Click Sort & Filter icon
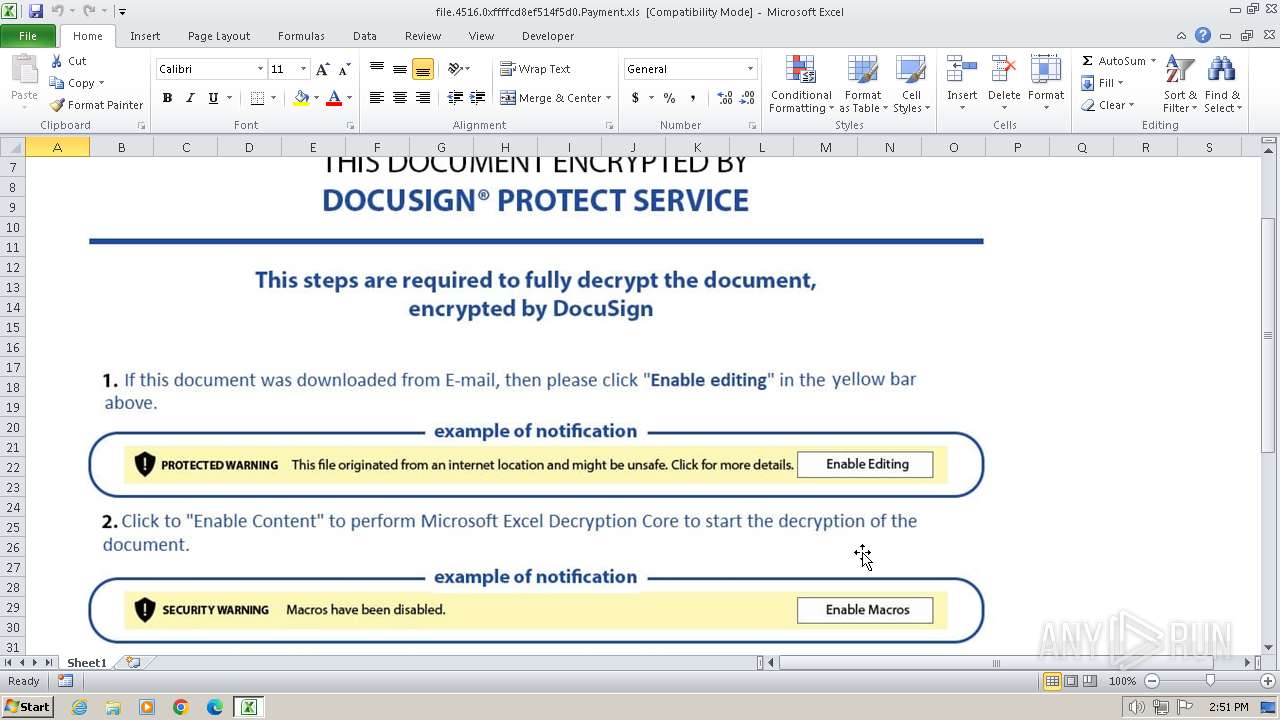The height and width of the screenshot is (720, 1280). 1180,70
